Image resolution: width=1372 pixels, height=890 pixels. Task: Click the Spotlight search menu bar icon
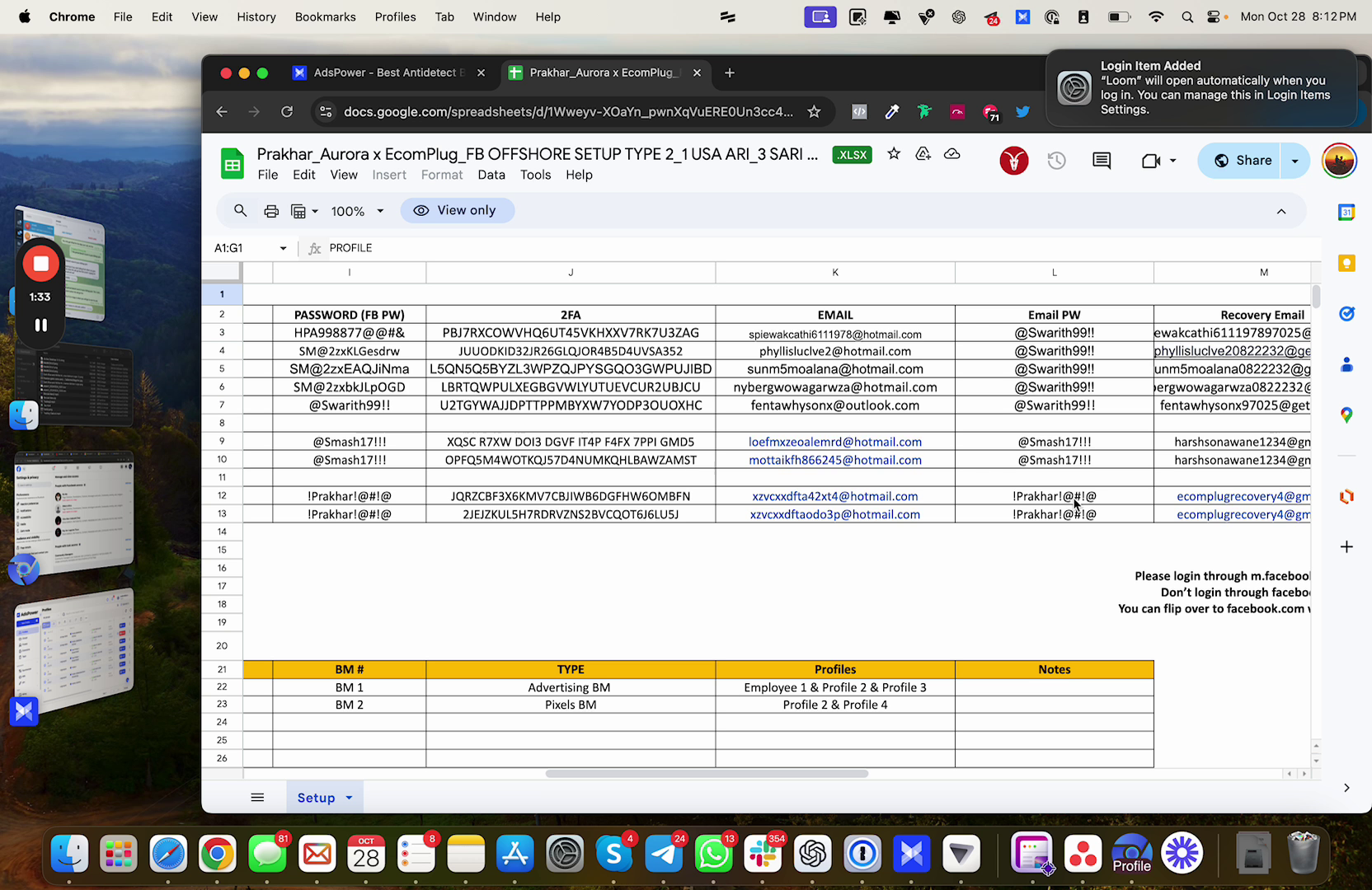(1186, 16)
